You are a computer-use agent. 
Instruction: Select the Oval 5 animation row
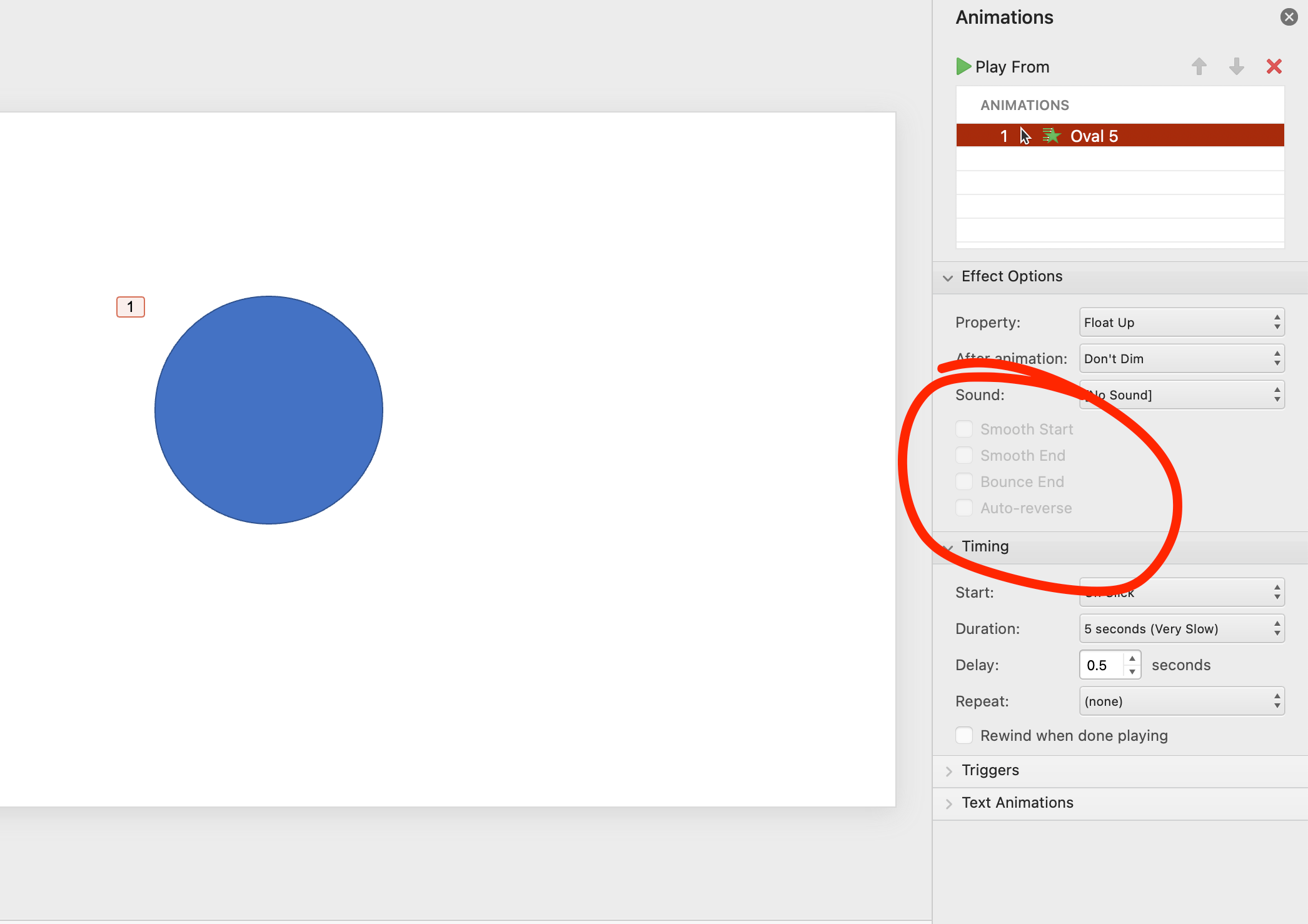pyautogui.click(x=1120, y=136)
